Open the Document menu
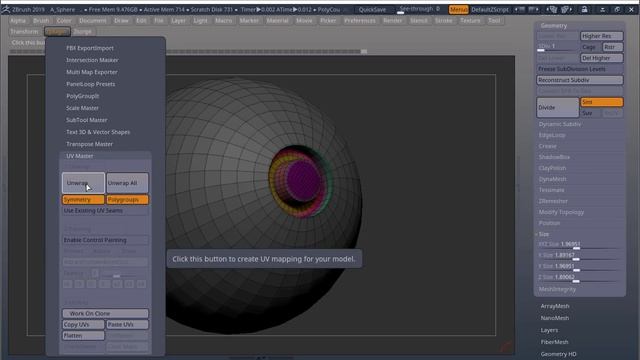This screenshot has height=360, width=640. (93, 20)
